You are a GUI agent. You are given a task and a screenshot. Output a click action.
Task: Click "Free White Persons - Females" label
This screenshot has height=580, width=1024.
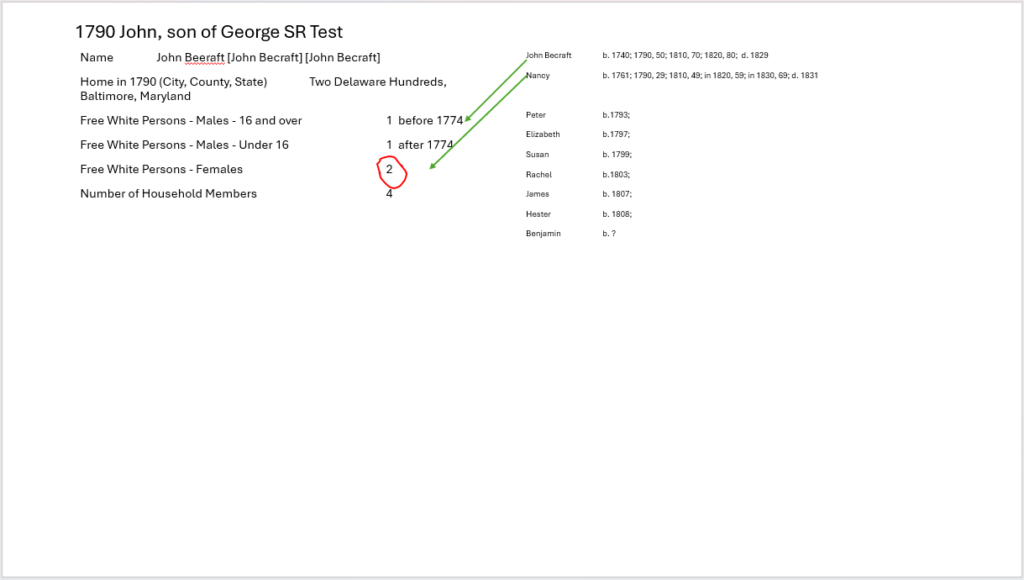[161, 169]
